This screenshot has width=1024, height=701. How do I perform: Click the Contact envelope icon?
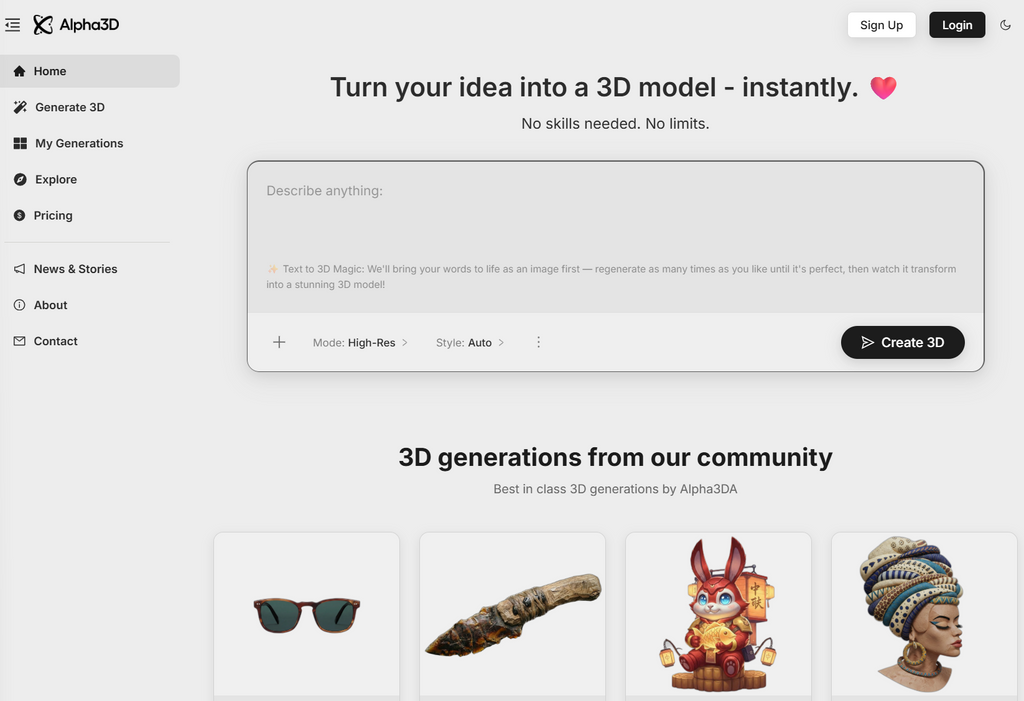20,341
